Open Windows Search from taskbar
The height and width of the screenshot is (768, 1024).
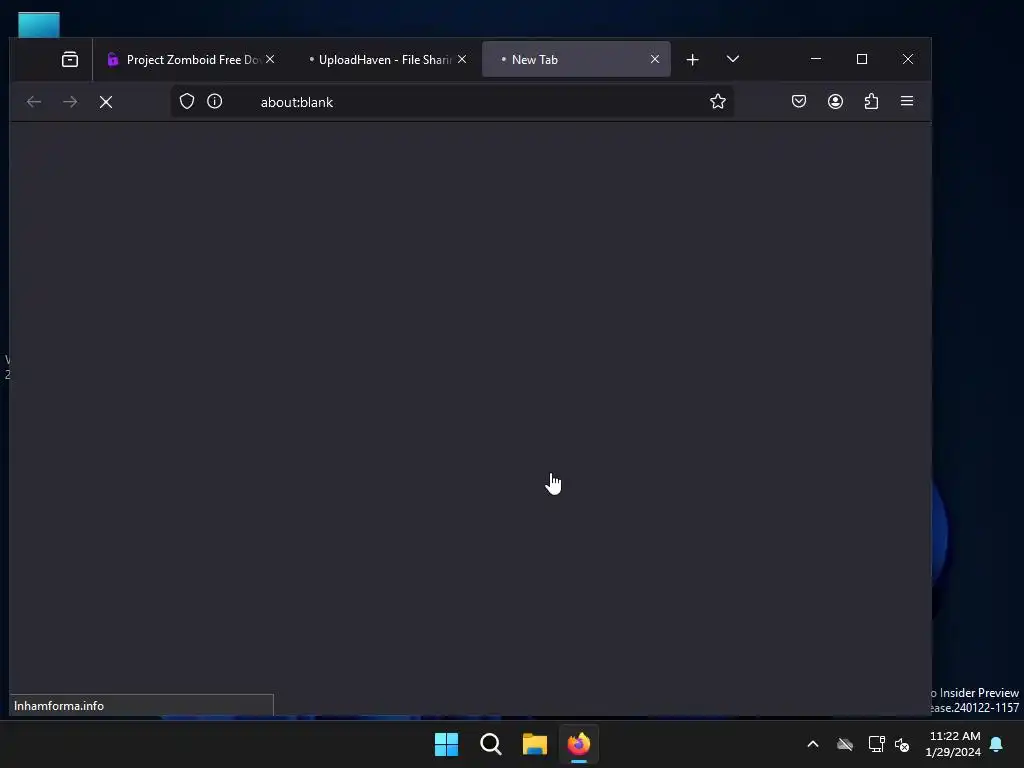[x=490, y=744]
